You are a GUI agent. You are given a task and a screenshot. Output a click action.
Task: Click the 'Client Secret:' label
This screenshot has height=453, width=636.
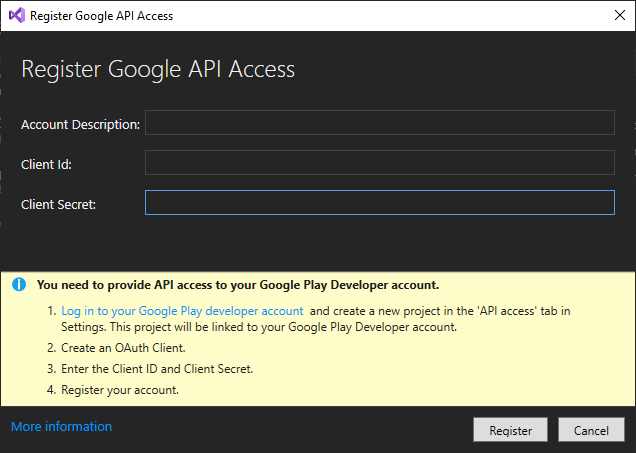58,204
